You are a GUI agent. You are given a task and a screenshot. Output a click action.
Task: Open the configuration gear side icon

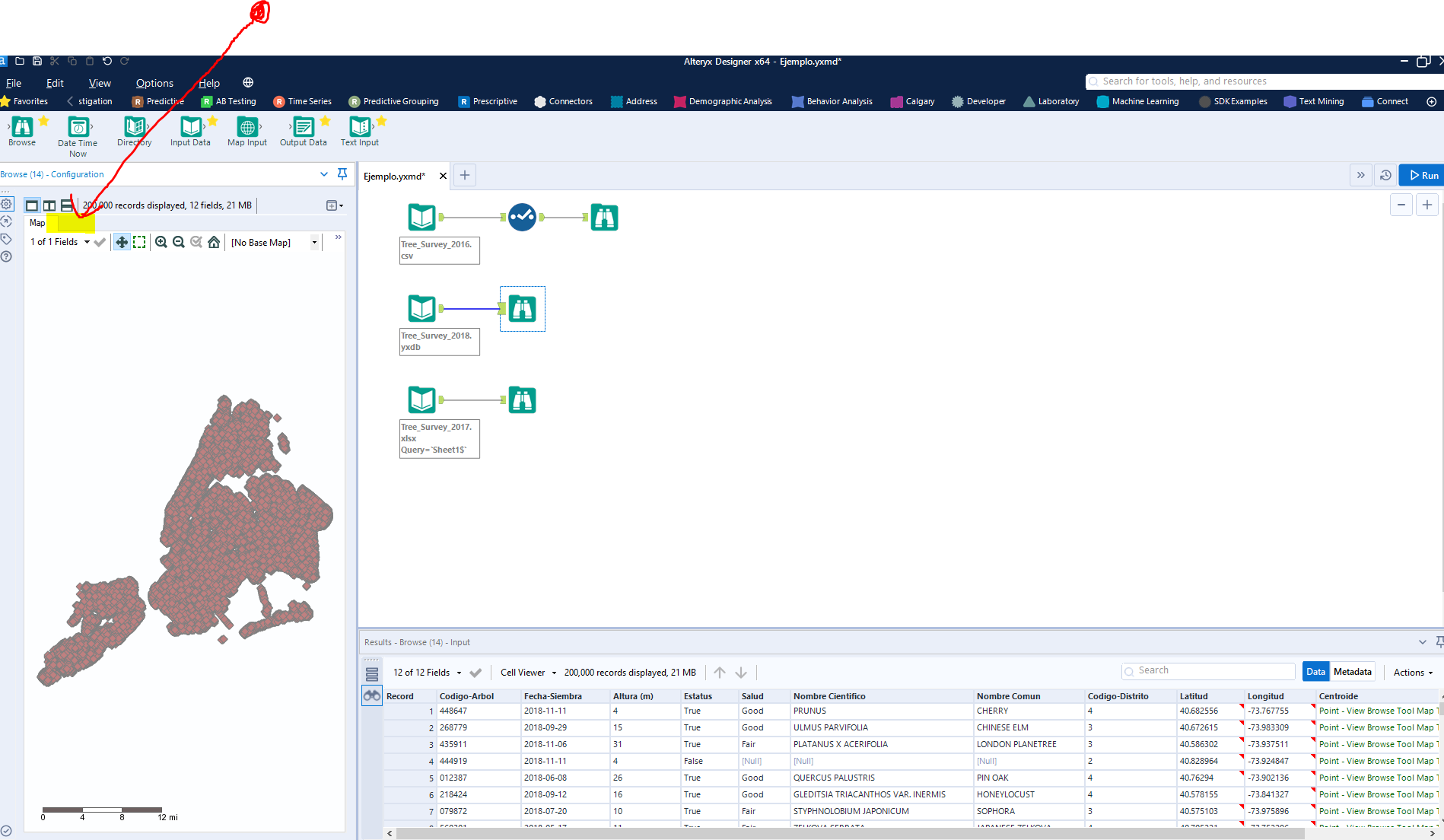click(x=6, y=204)
